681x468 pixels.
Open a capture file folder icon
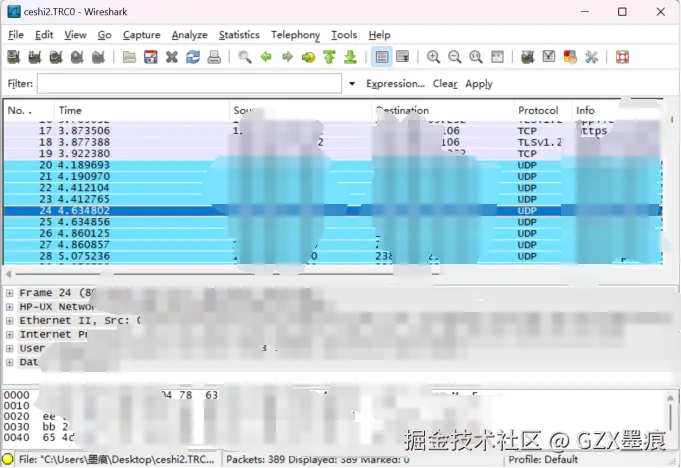[x=129, y=57]
